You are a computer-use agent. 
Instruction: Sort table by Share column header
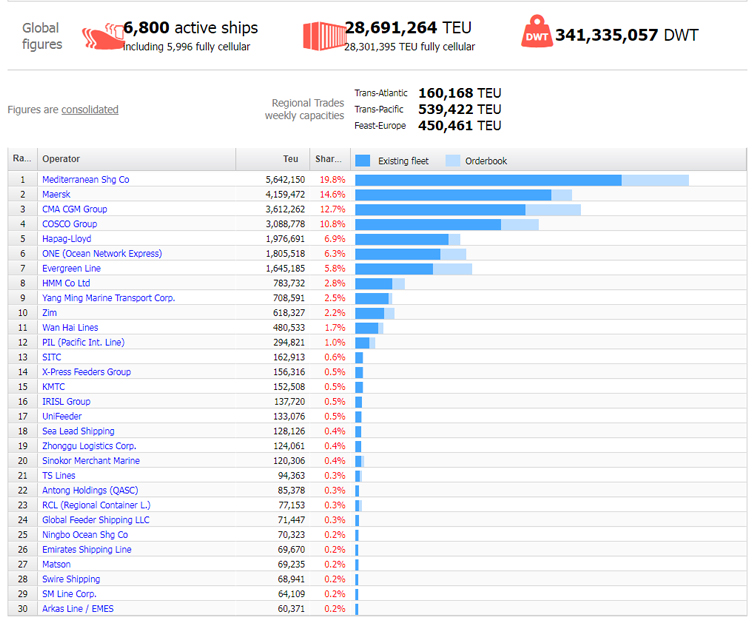pyautogui.click(x=330, y=159)
